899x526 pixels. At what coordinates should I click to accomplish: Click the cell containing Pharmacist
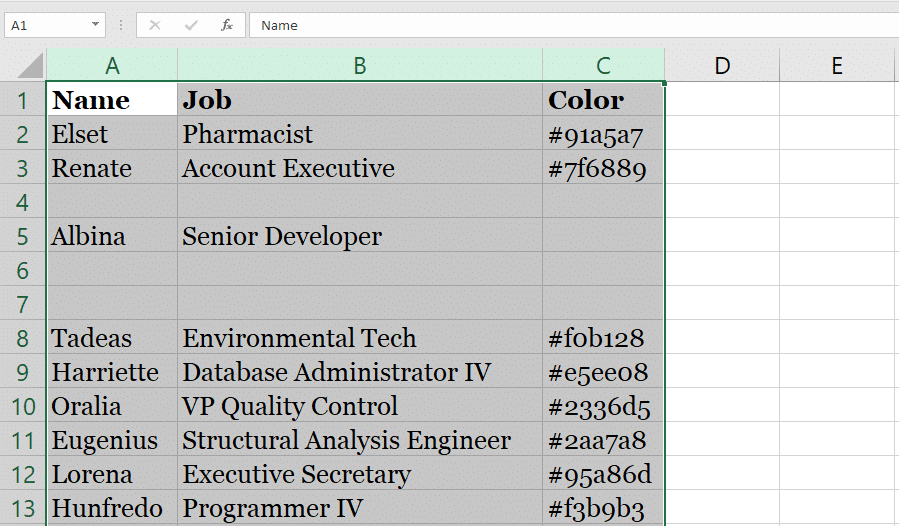[360, 134]
